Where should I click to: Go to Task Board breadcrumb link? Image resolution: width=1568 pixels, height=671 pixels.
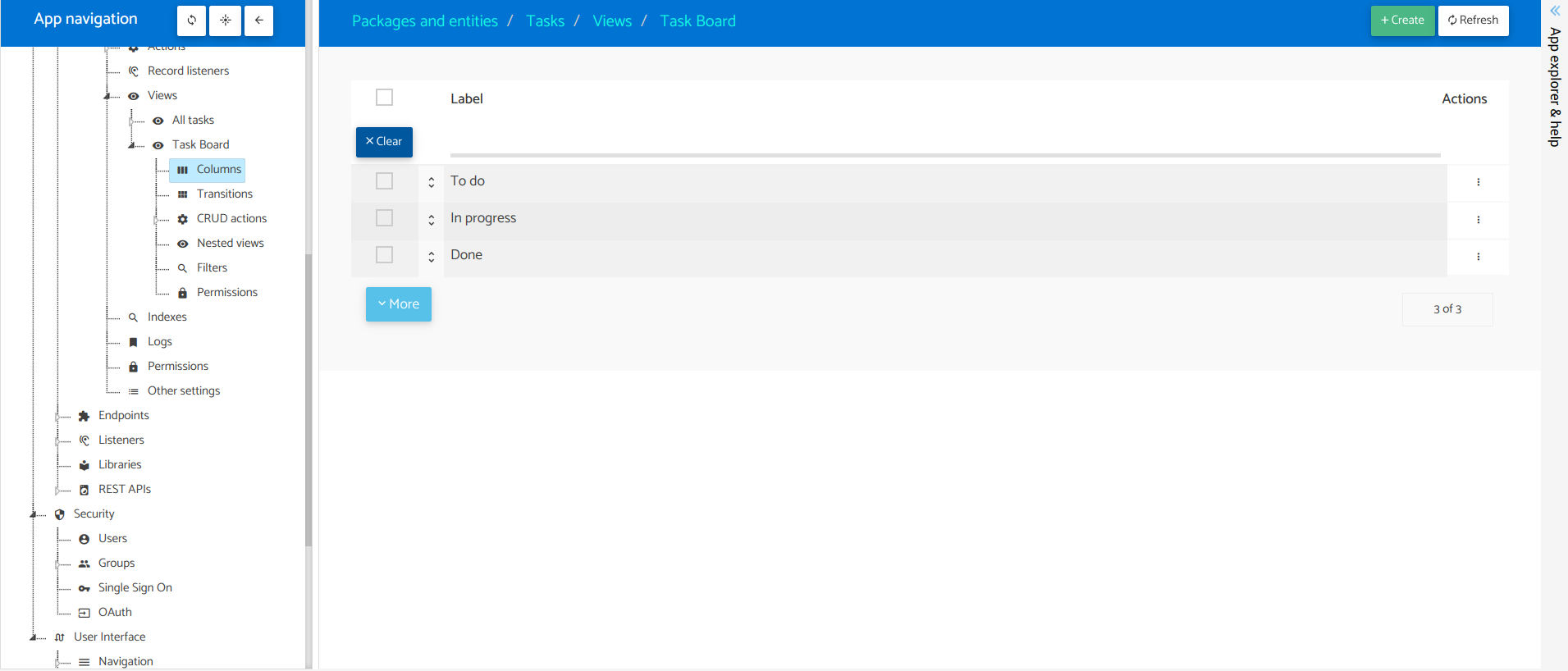pos(698,21)
